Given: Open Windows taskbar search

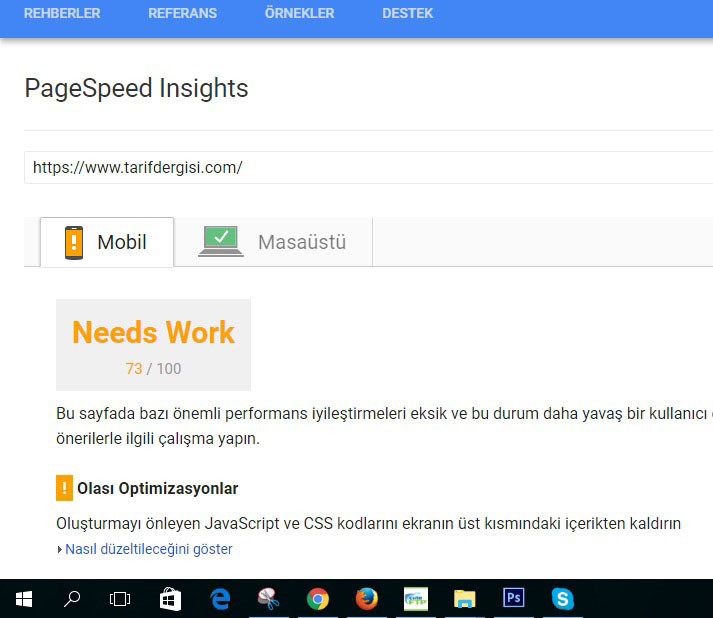Looking at the screenshot, I should click(72, 599).
